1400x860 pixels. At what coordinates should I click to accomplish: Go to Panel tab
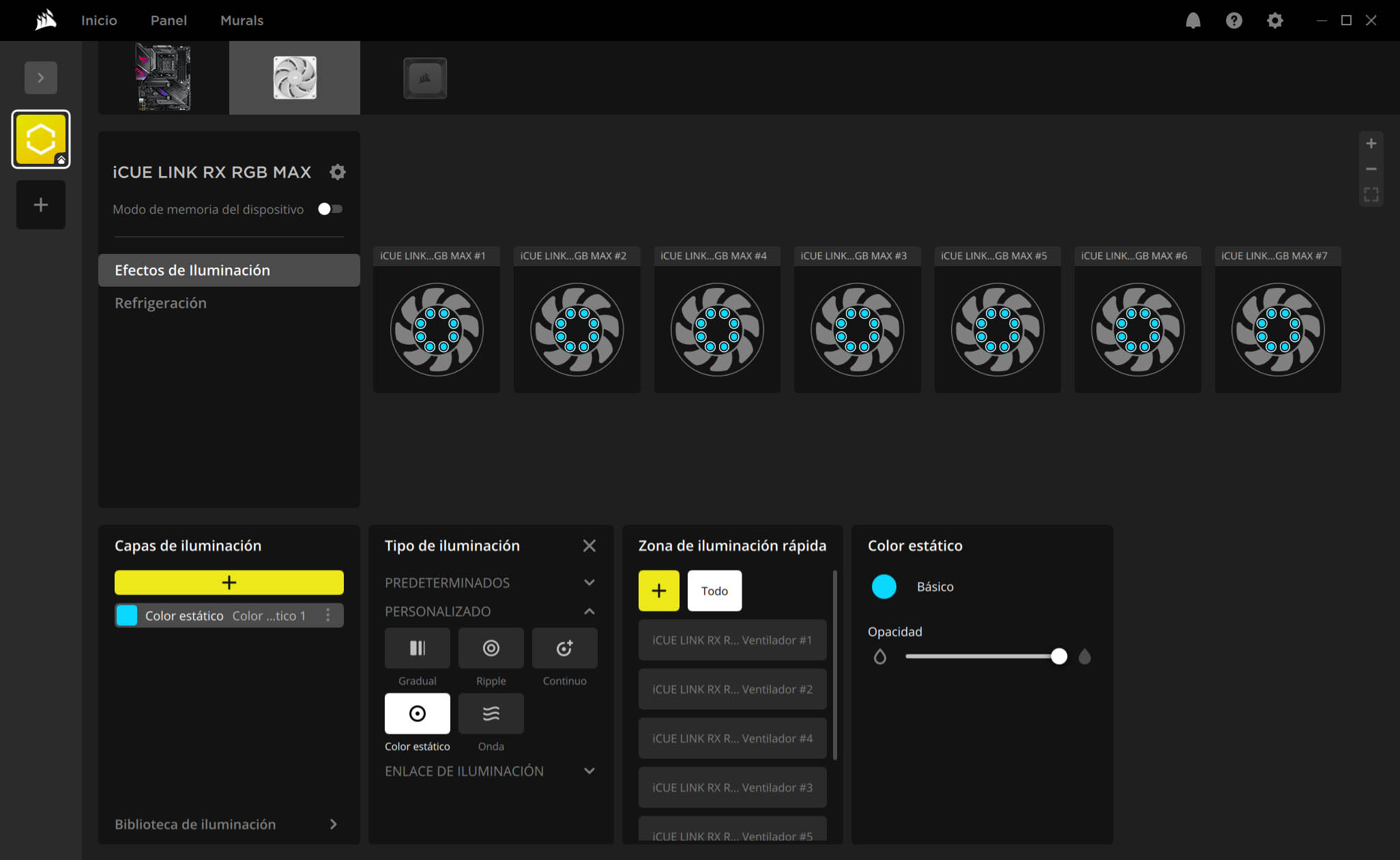point(169,20)
